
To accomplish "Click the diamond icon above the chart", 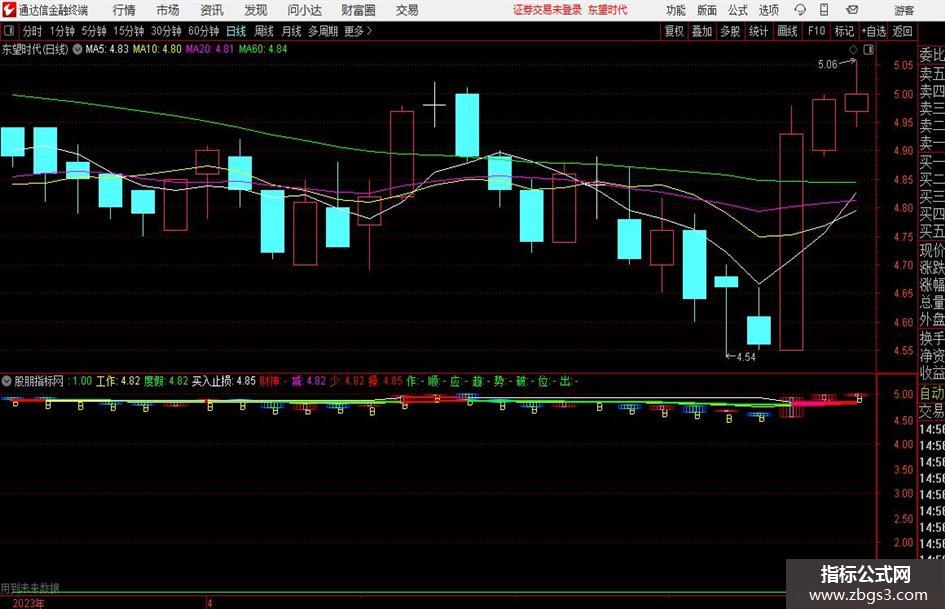I will coord(853,49).
